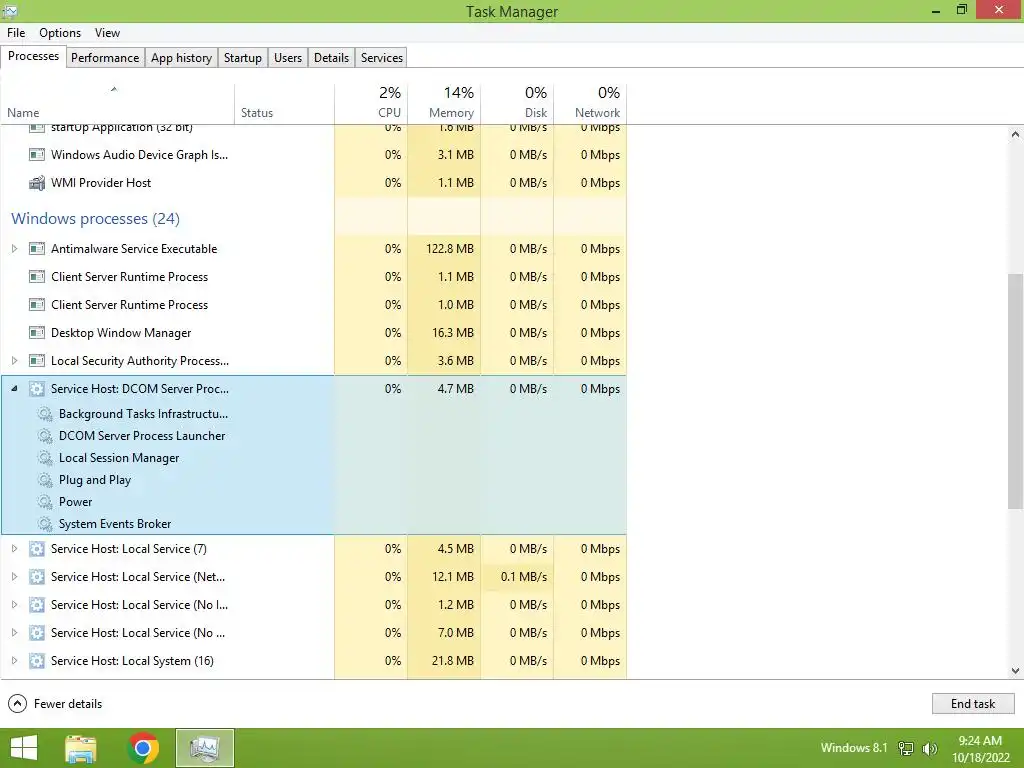Switch to the Startup tab

pos(243,57)
